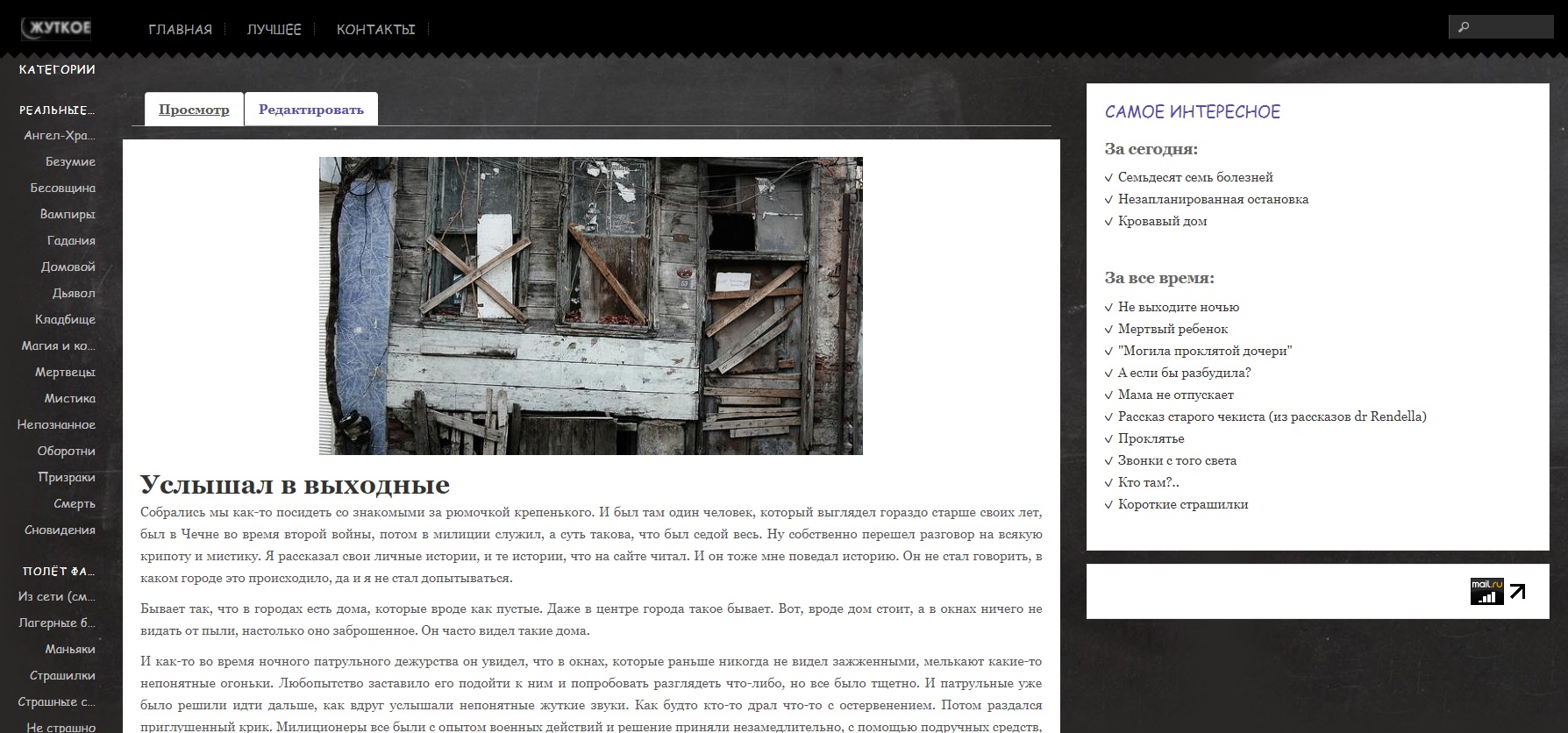Click the Услышал в выходные article title

pos(295,484)
